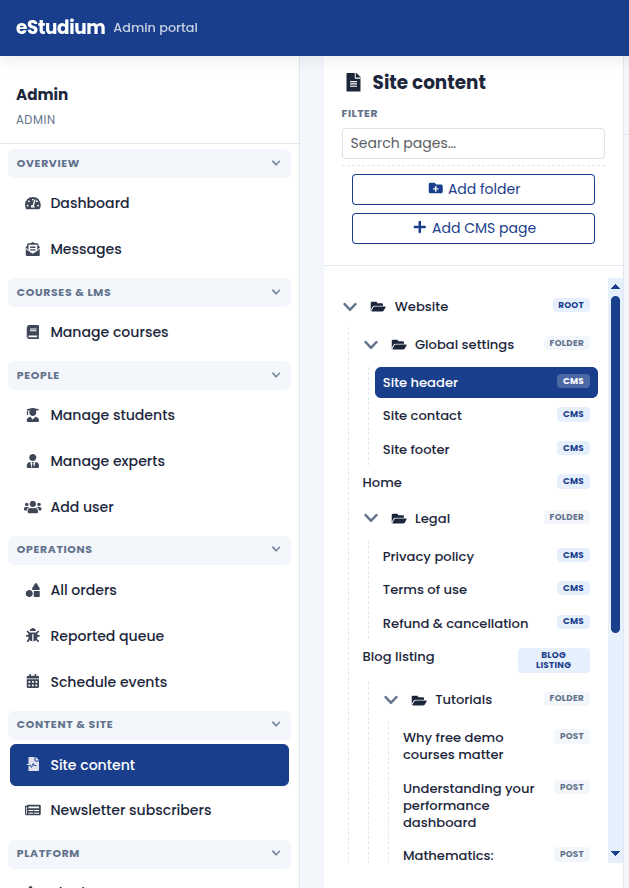The width and height of the screenshot is (629, 888).
Task: Click the Site content file icon in sidebar
Action: point(33,765)
